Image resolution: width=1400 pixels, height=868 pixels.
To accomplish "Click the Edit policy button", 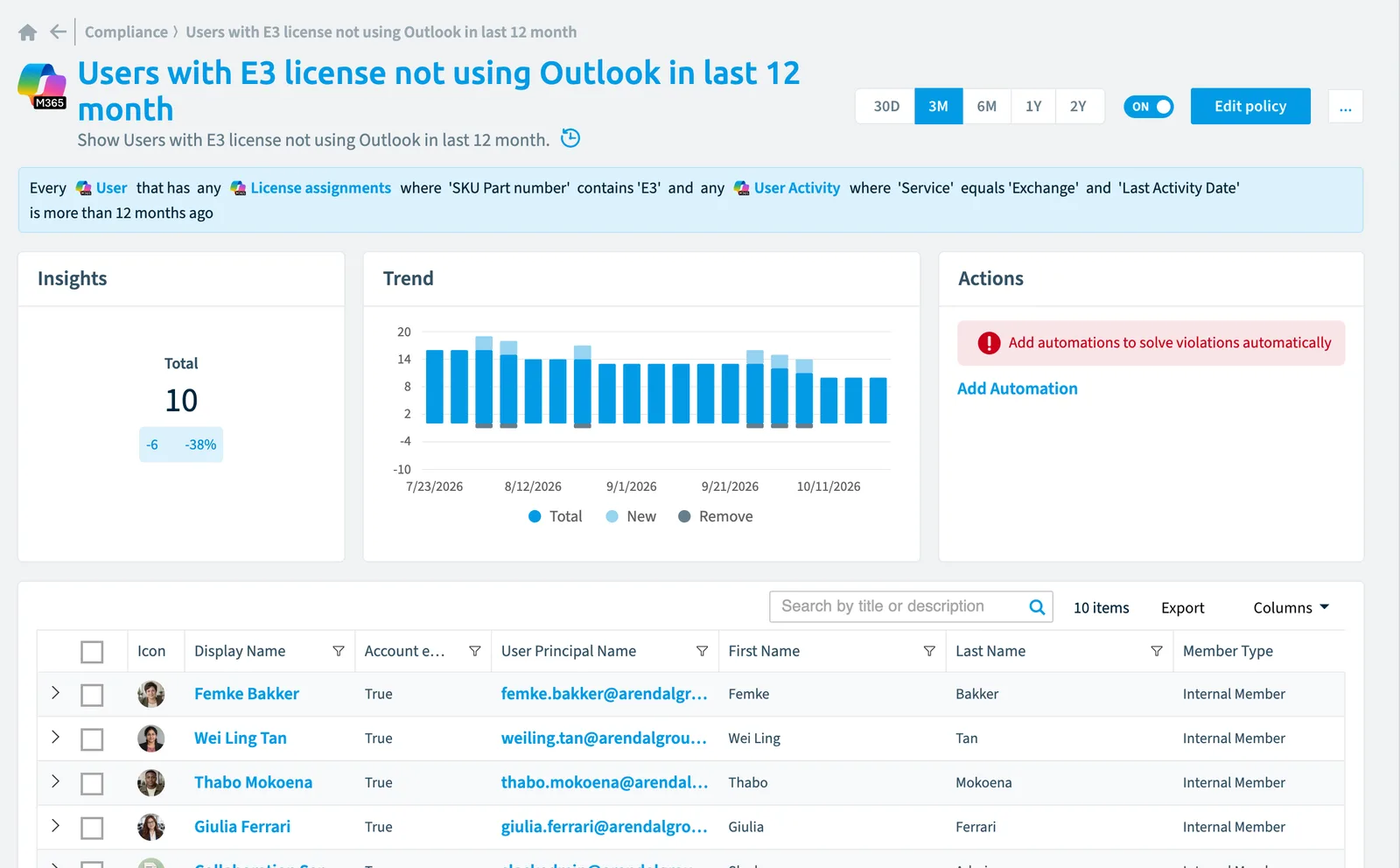I will point(1250,106).
